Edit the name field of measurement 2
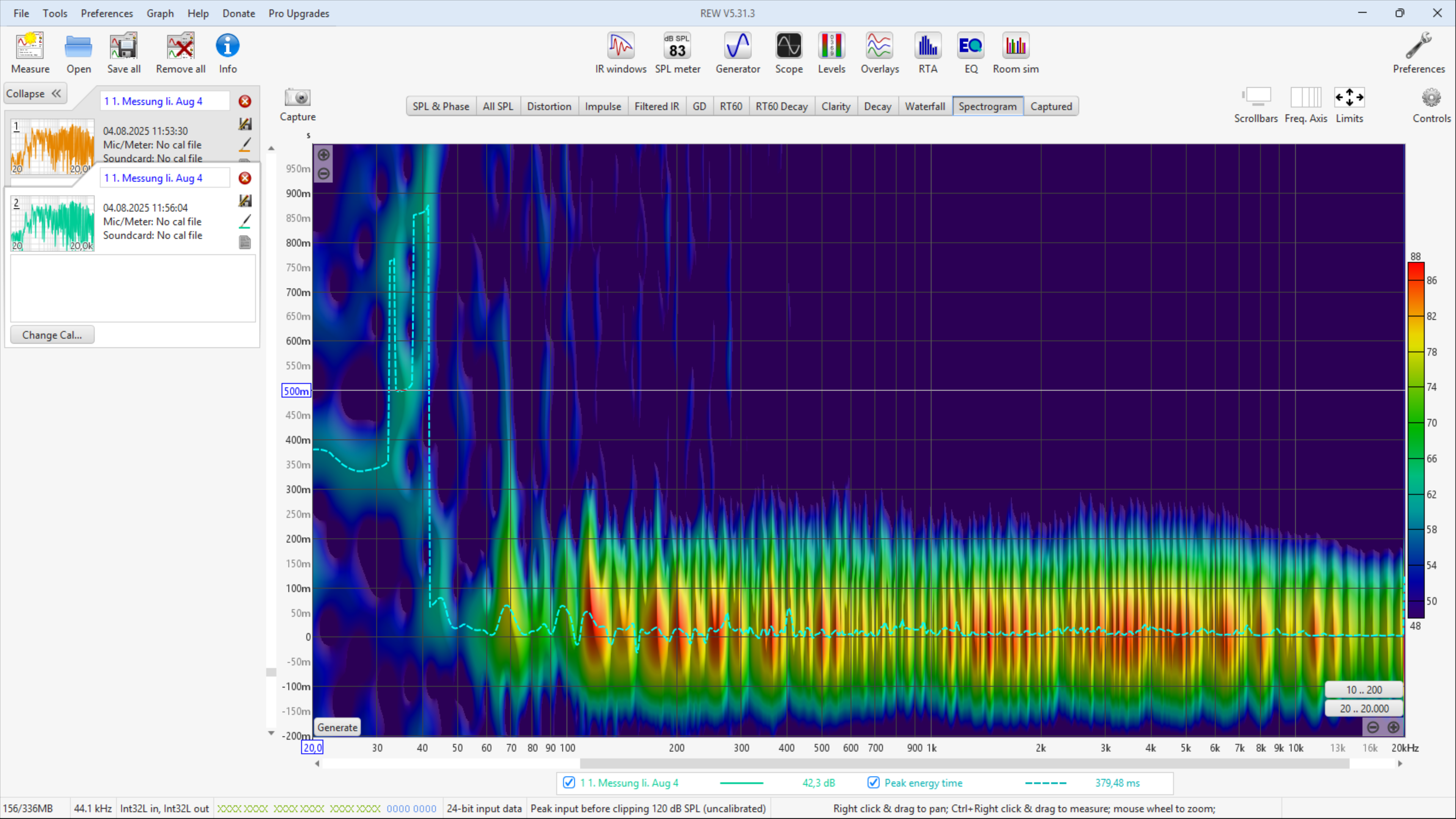 coord(165,178)
